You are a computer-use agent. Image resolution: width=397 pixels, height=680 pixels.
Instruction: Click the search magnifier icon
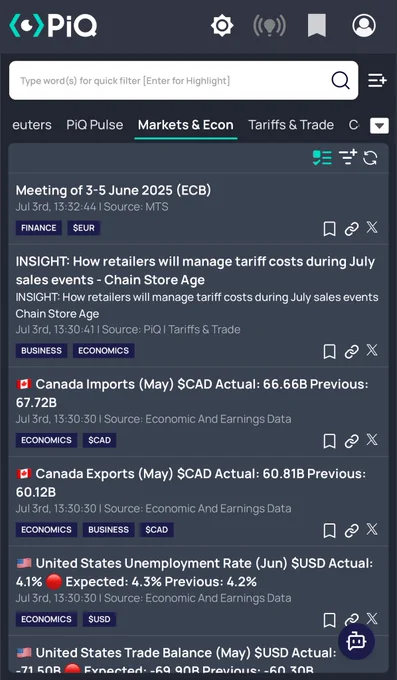coord(341,80)
